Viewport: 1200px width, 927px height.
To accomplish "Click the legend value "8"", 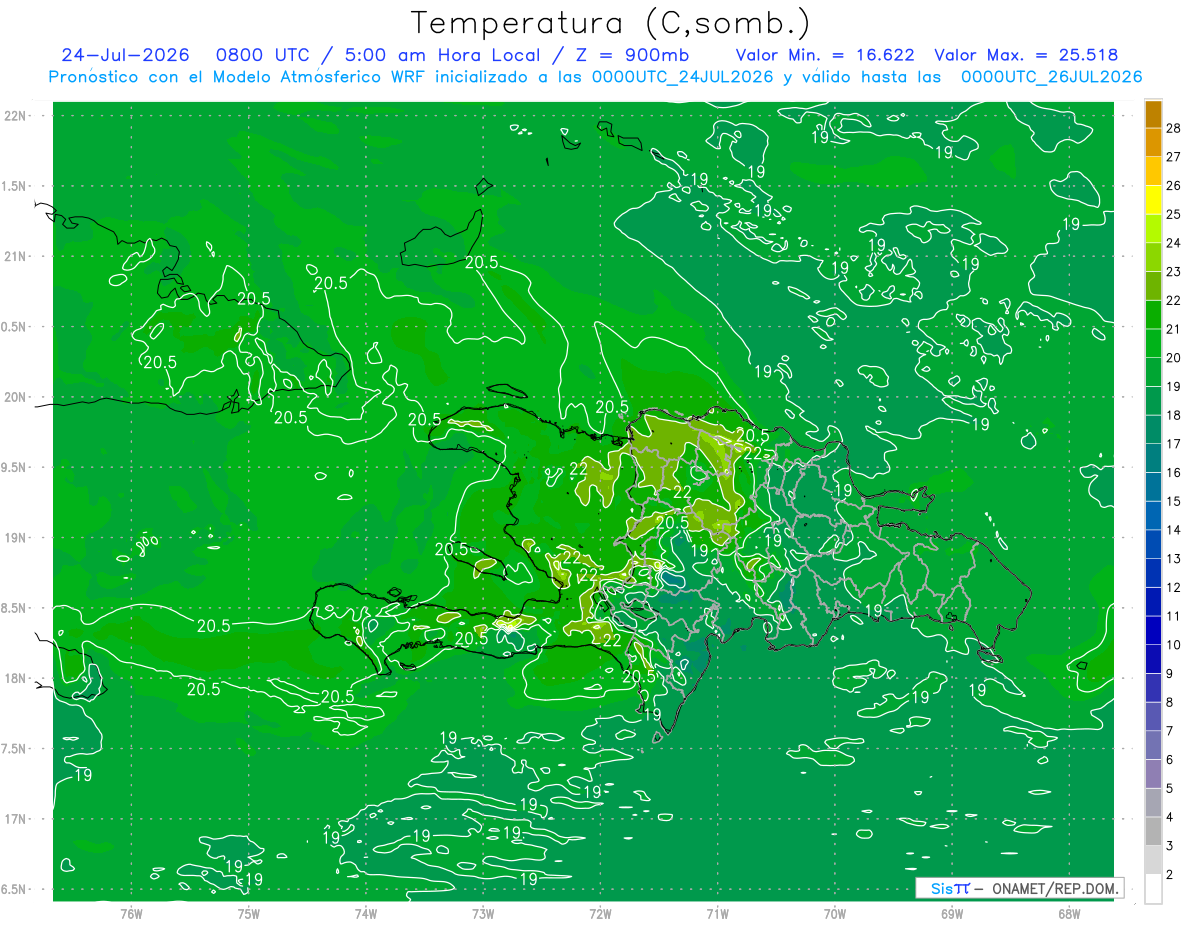I will tap(1170, 702).
